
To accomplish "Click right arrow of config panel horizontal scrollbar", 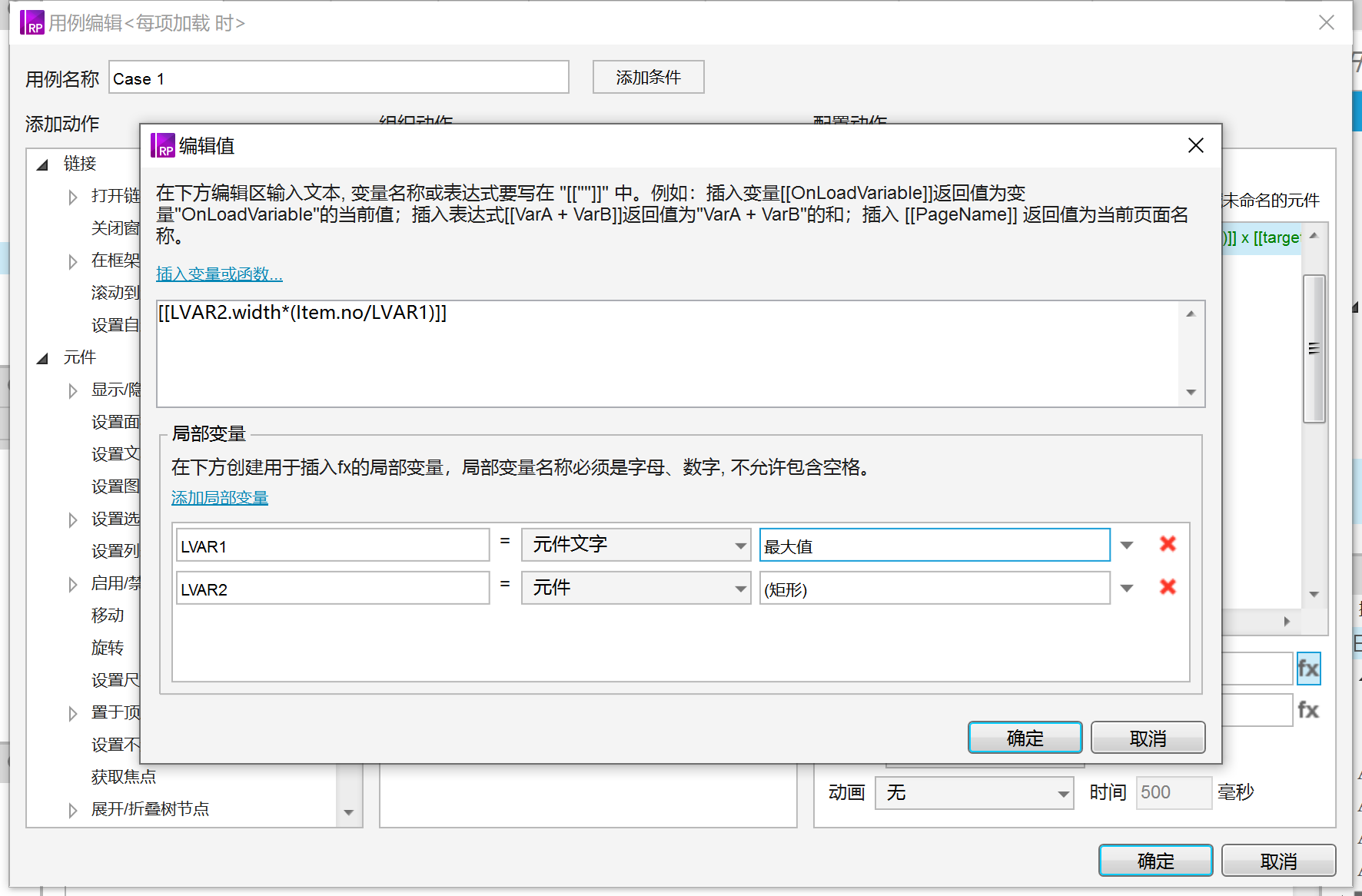I will pyautogui.click(x=1287, y=621).
